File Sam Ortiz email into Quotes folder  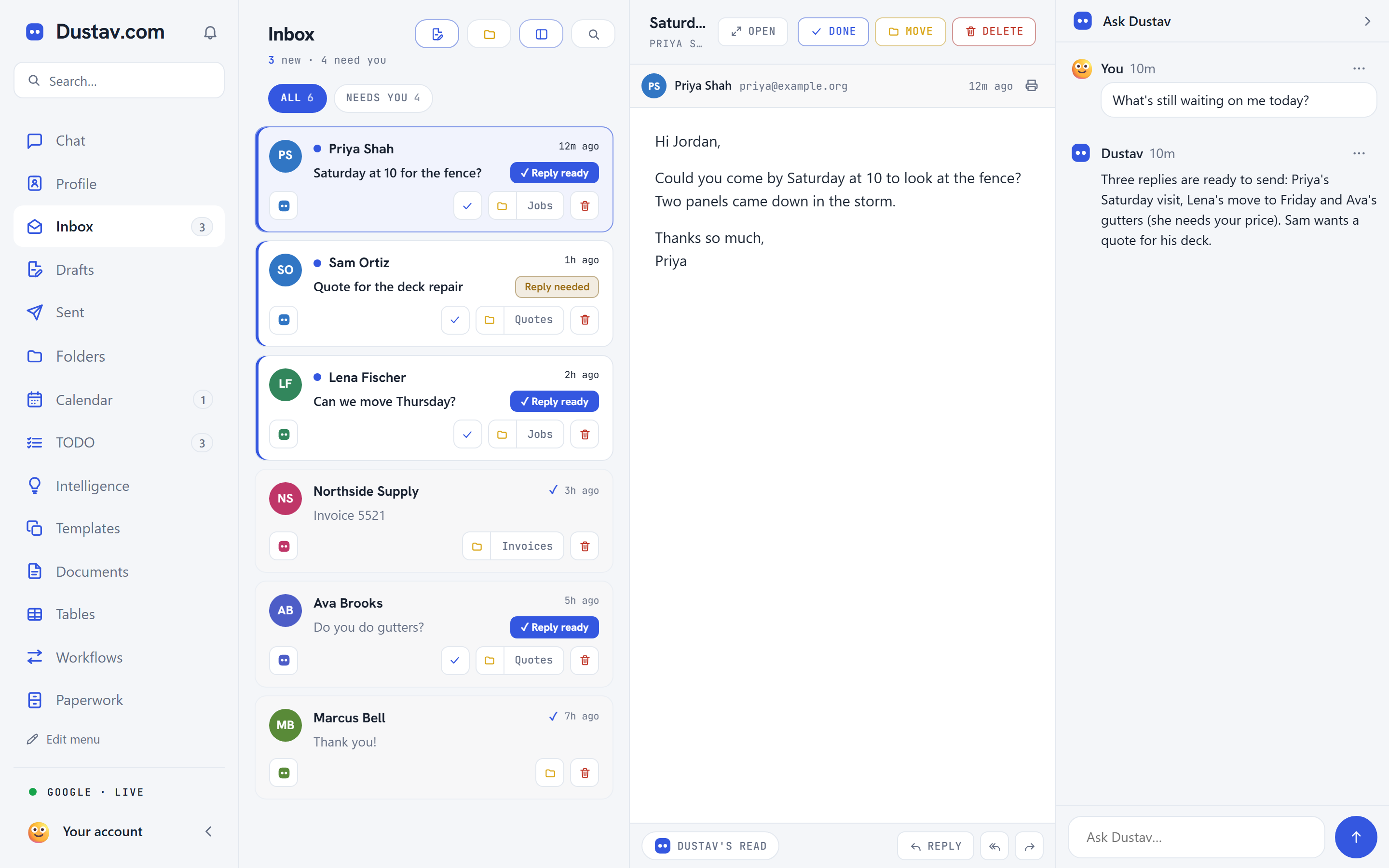pos(519,320)
